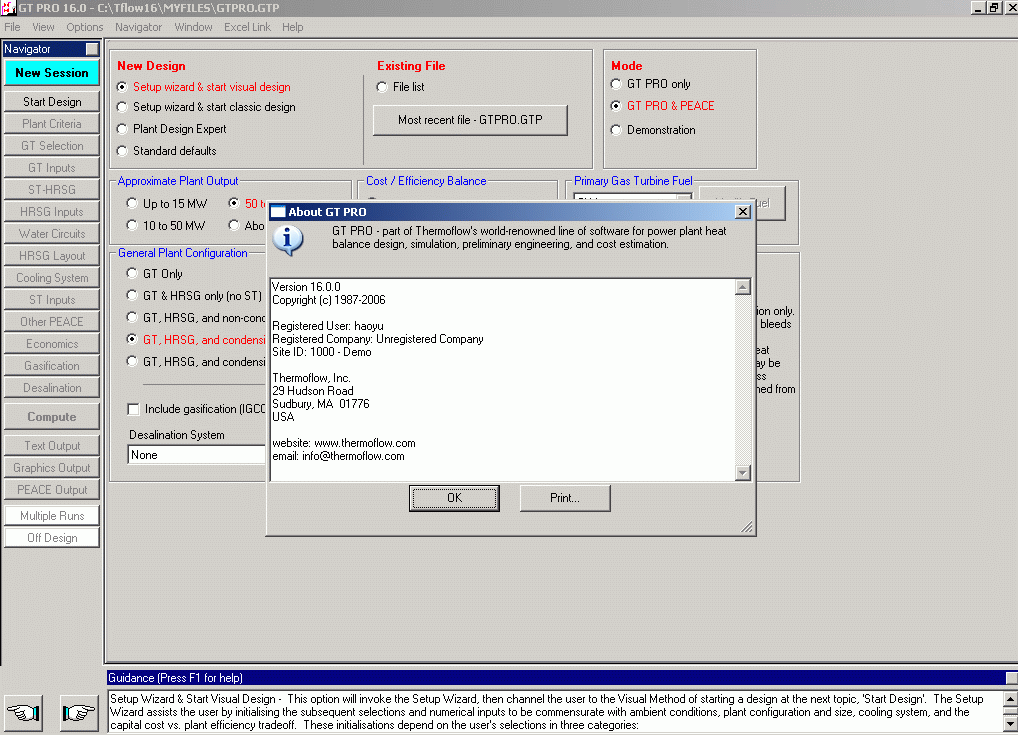Image resolution: width=1018 pixels, height=735 pixels.
Task: Open the File menu
Action: [x=12, y=27]
